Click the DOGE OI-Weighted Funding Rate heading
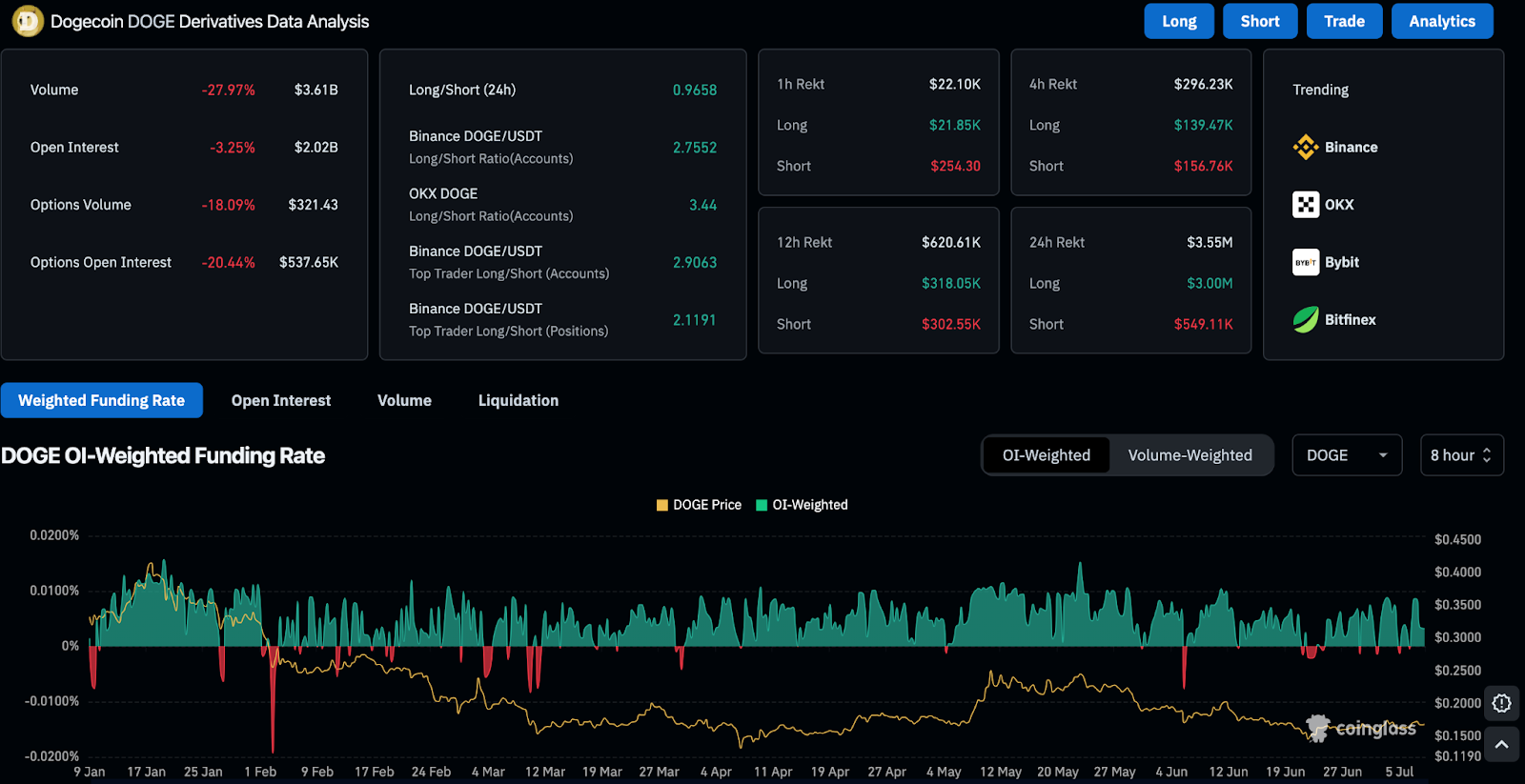 click(163, 455)
